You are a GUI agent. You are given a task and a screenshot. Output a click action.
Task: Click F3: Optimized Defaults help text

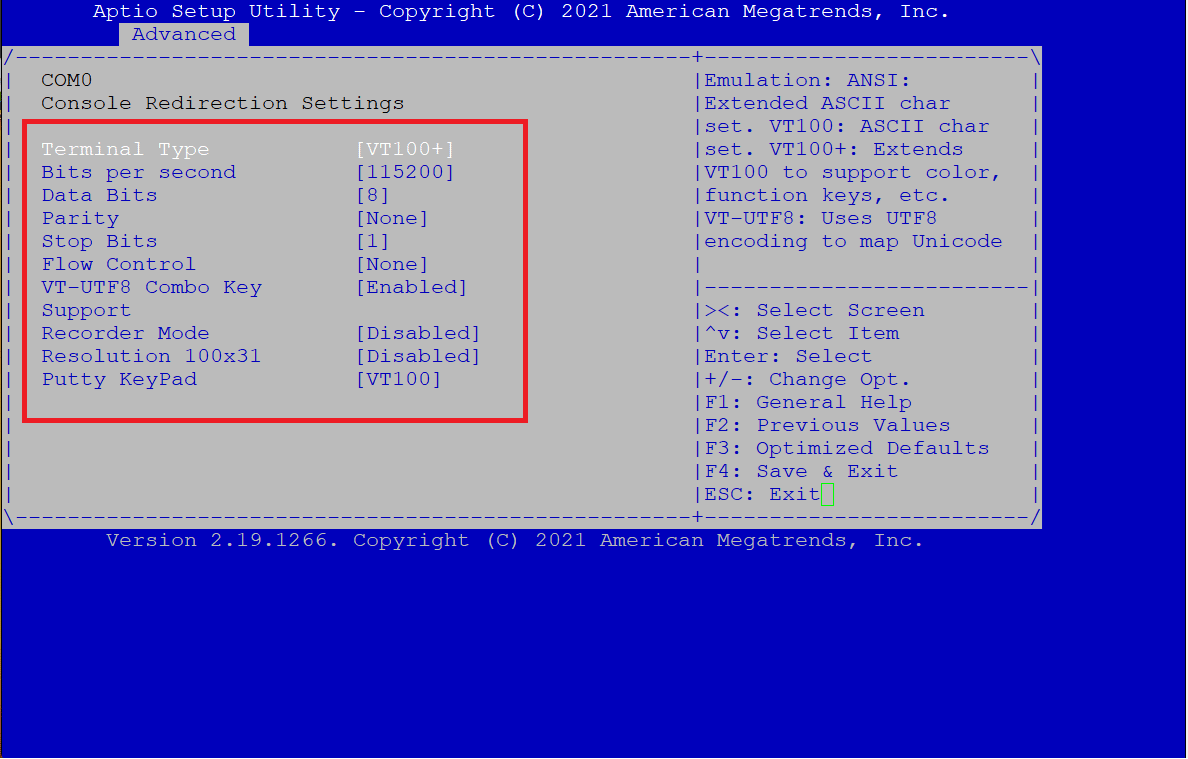847,448
